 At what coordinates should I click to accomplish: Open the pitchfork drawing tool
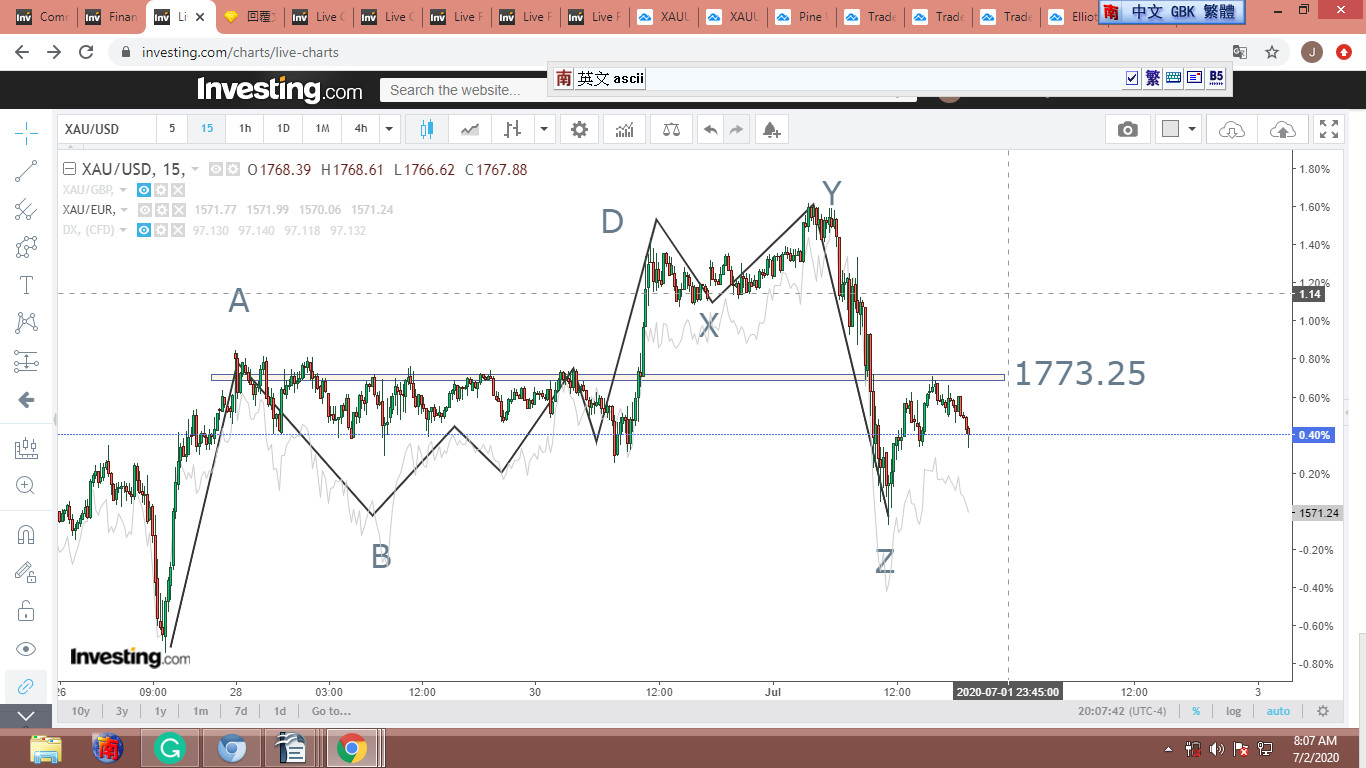pos(27,209)
